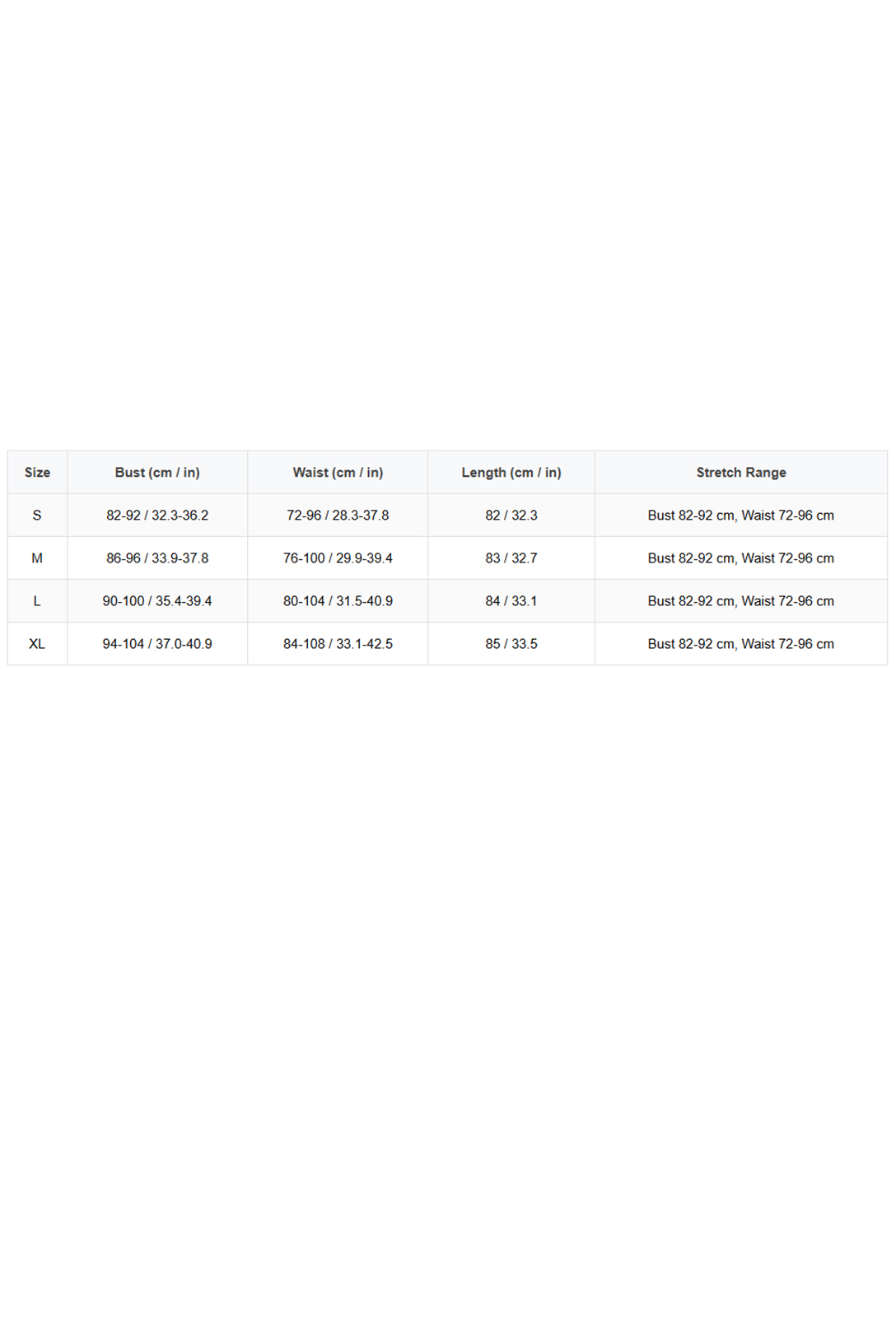Select bust value 90-100 / 35.4-39.4
The height and width of the screenshot is (1344, 896).
157,600
